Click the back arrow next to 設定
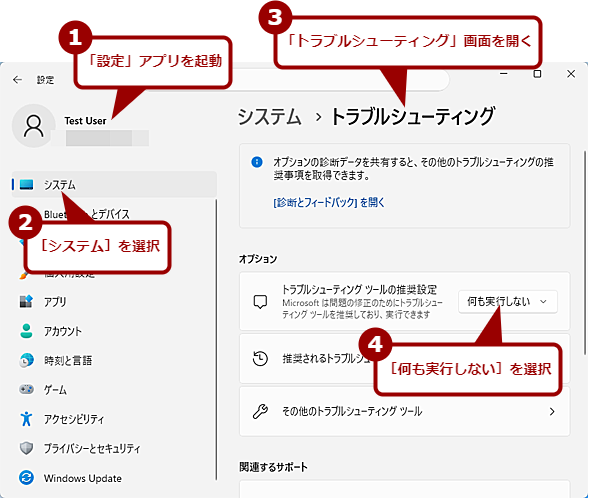Image resolution: width=589 pixels, height=499 pixels. point(17,80)
